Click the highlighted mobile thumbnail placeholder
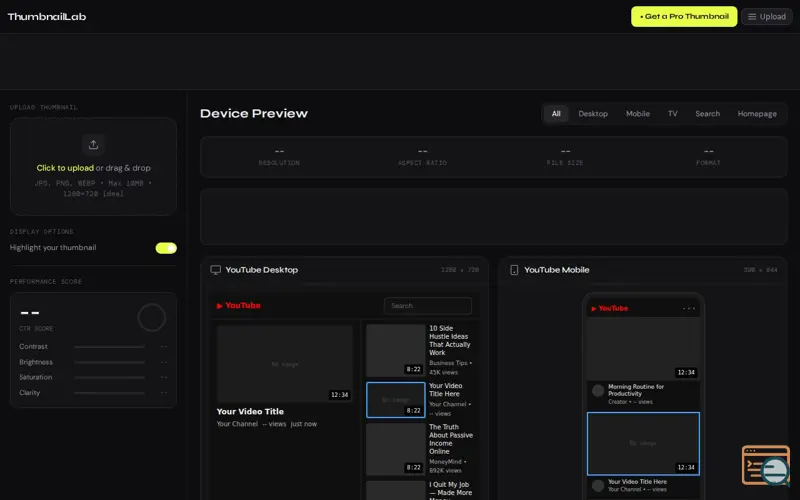This screenshot has height=500, width=800. 643,444
